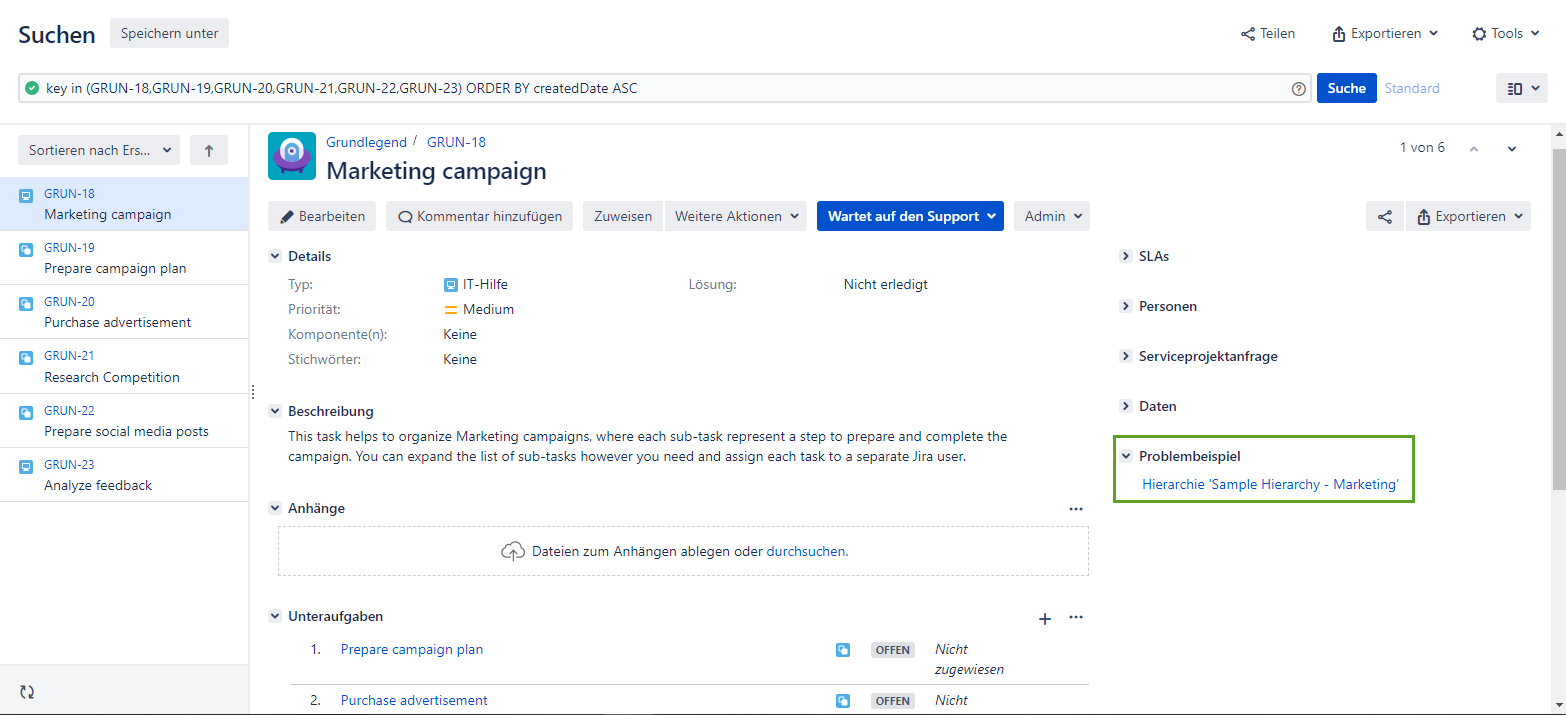Click the JQL search query field
The height and width of the screenshot is (715, 1566).
pyautogui.click(x=660, y=89)
